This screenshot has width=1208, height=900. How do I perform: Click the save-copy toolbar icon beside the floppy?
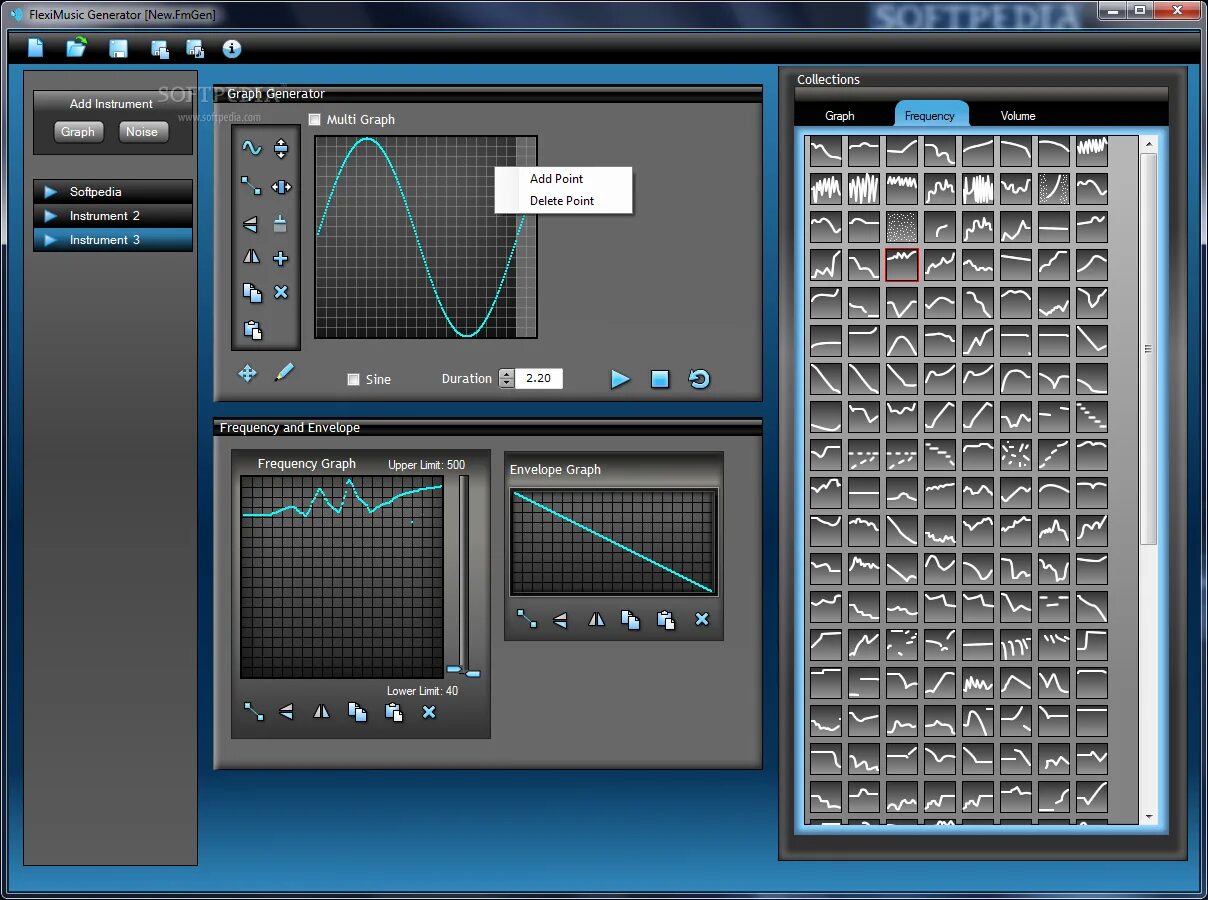[x=159, y=48]
